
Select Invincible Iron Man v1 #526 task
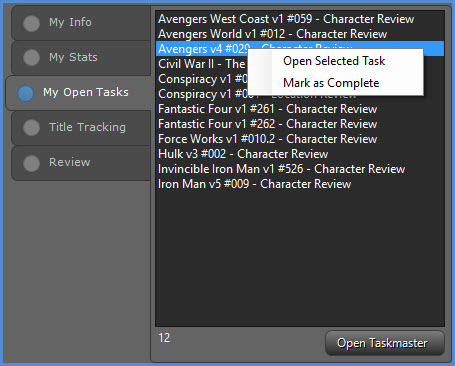point(300,169)
